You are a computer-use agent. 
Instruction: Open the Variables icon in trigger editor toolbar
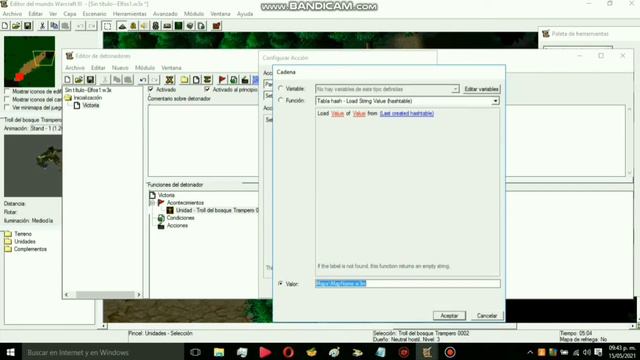[169, 80]
